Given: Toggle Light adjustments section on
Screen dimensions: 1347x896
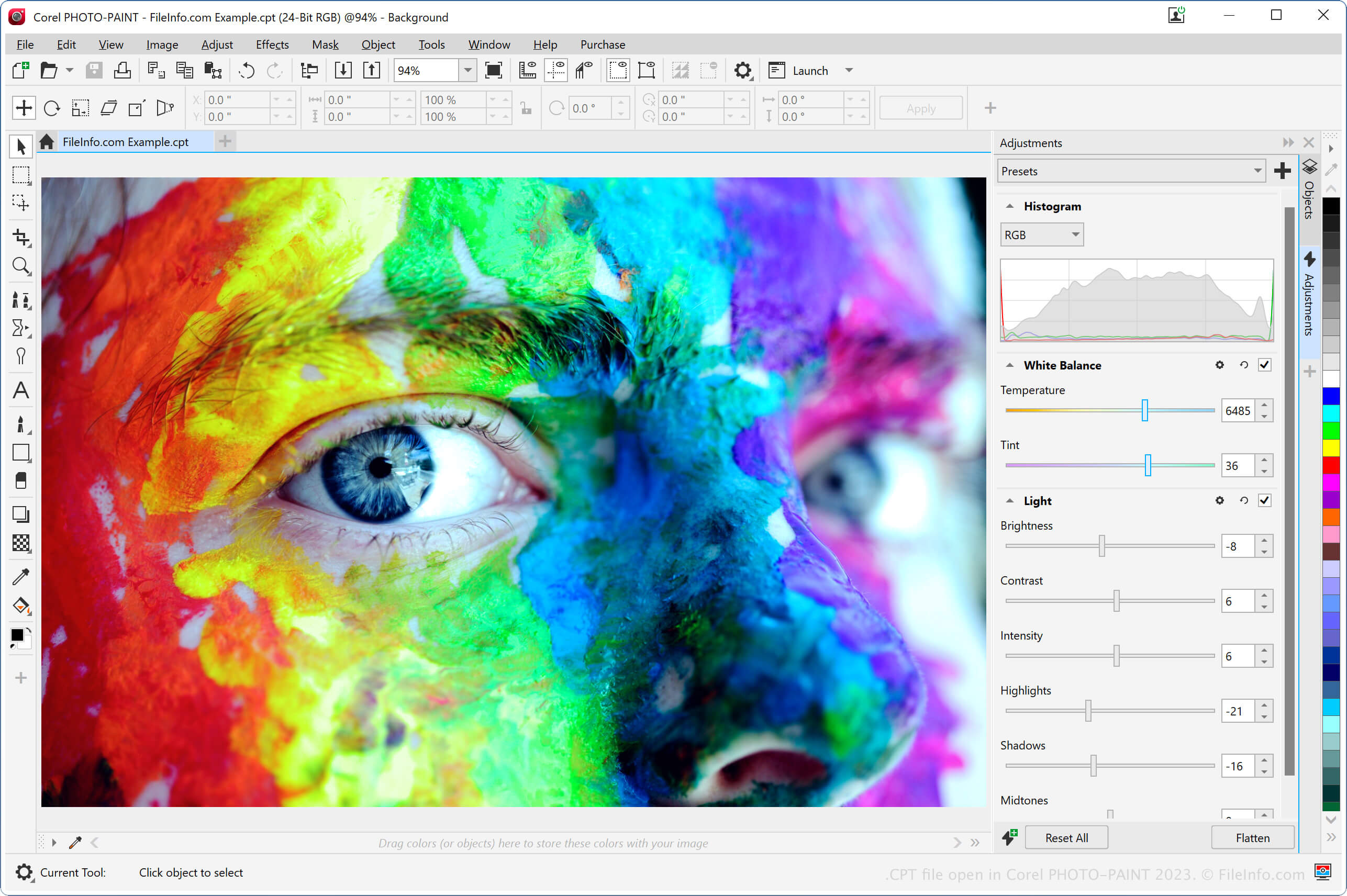Looking at the screenshot, I should point(1265,501).
